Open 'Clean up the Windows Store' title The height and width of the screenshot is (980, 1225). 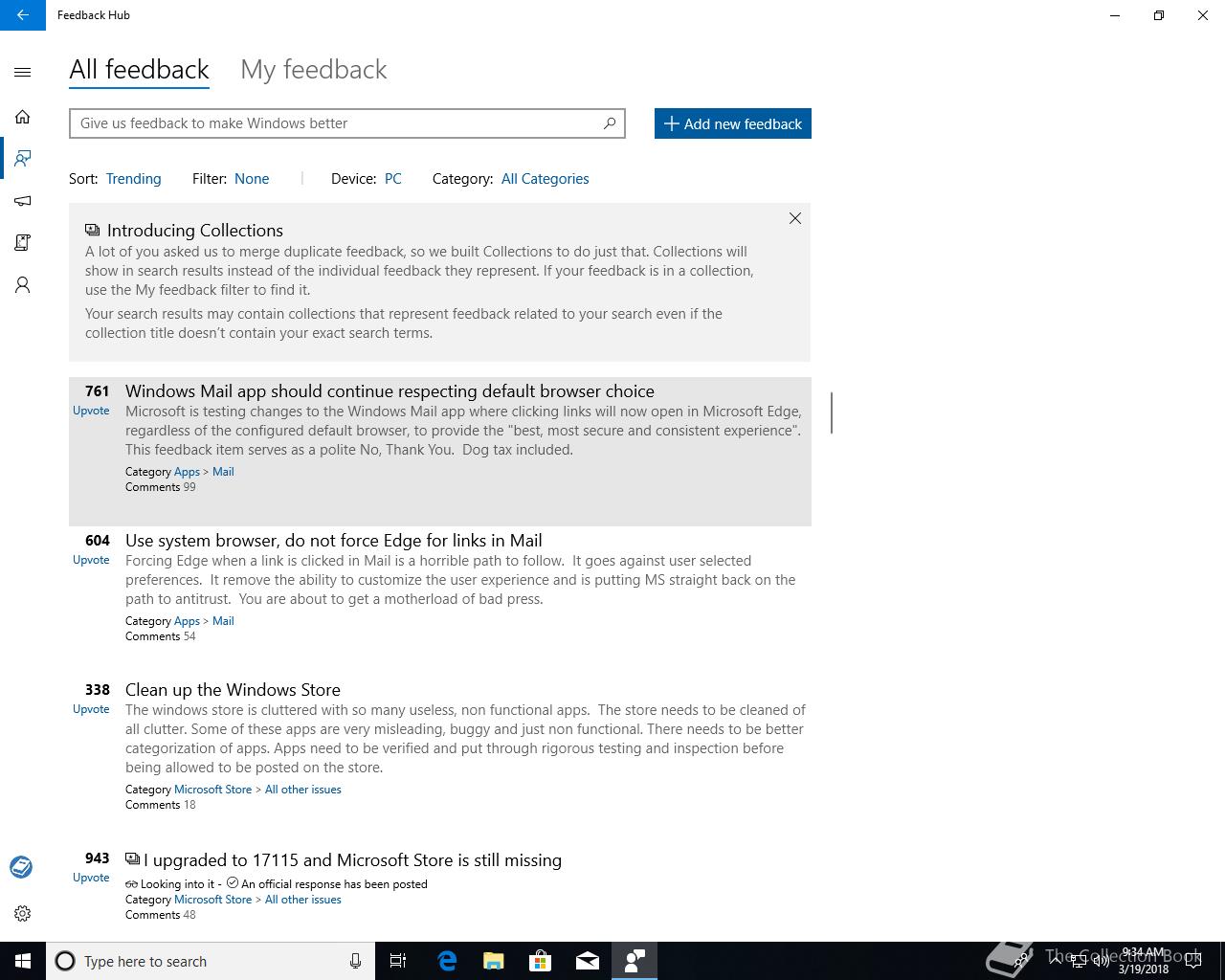coord(233,690)
